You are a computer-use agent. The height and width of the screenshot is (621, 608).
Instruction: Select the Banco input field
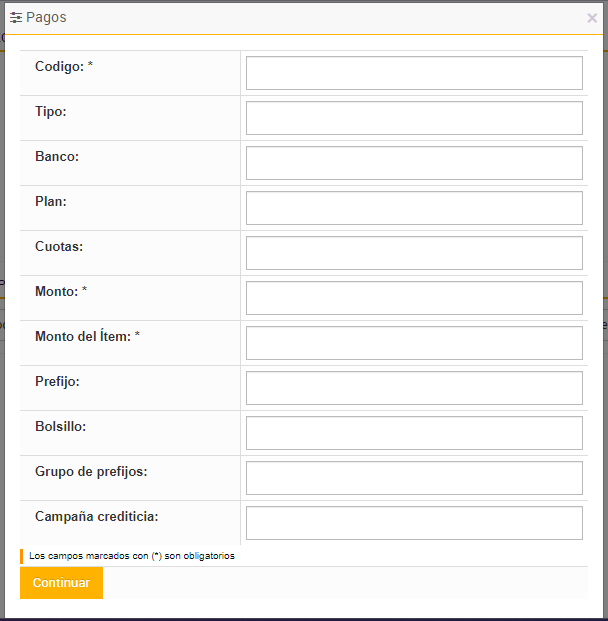click(x=414, y=163)
